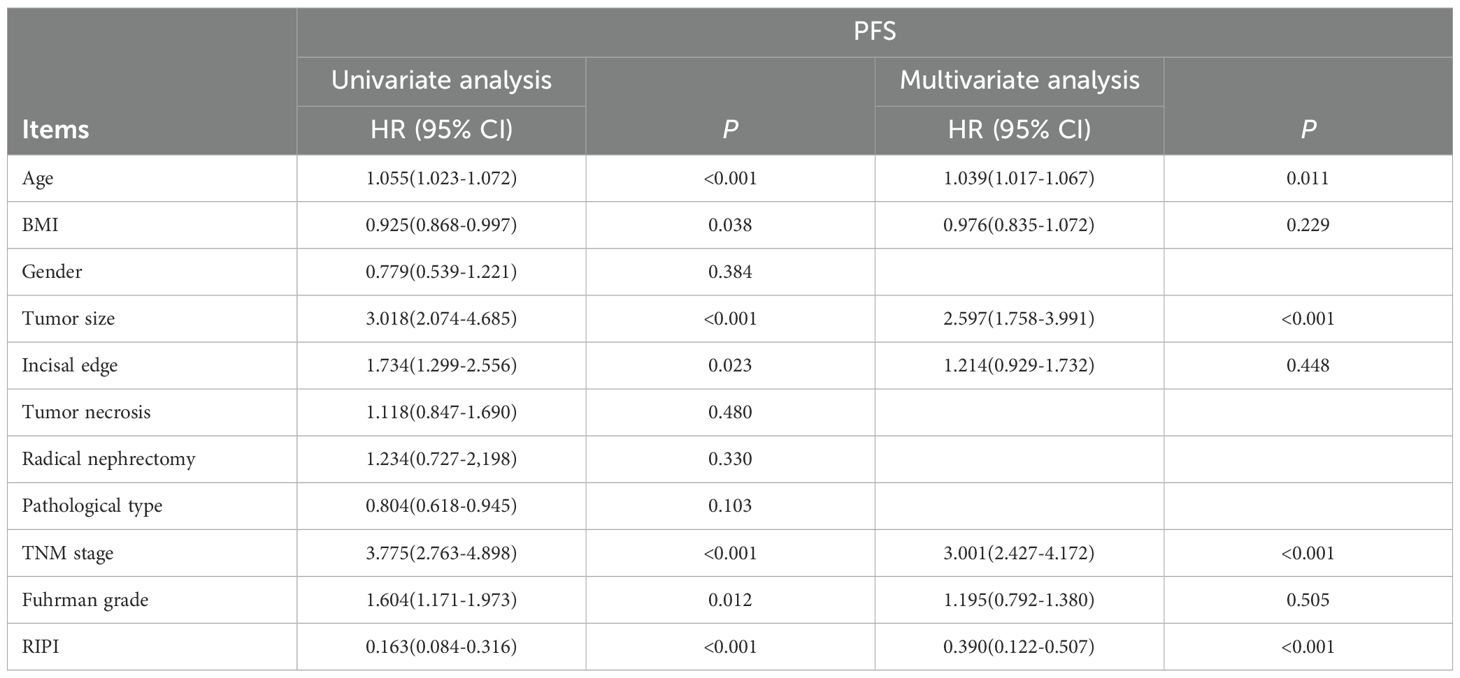1460x678 pixels.
Task: Click the PFS header cell
Action: point(874,33)
